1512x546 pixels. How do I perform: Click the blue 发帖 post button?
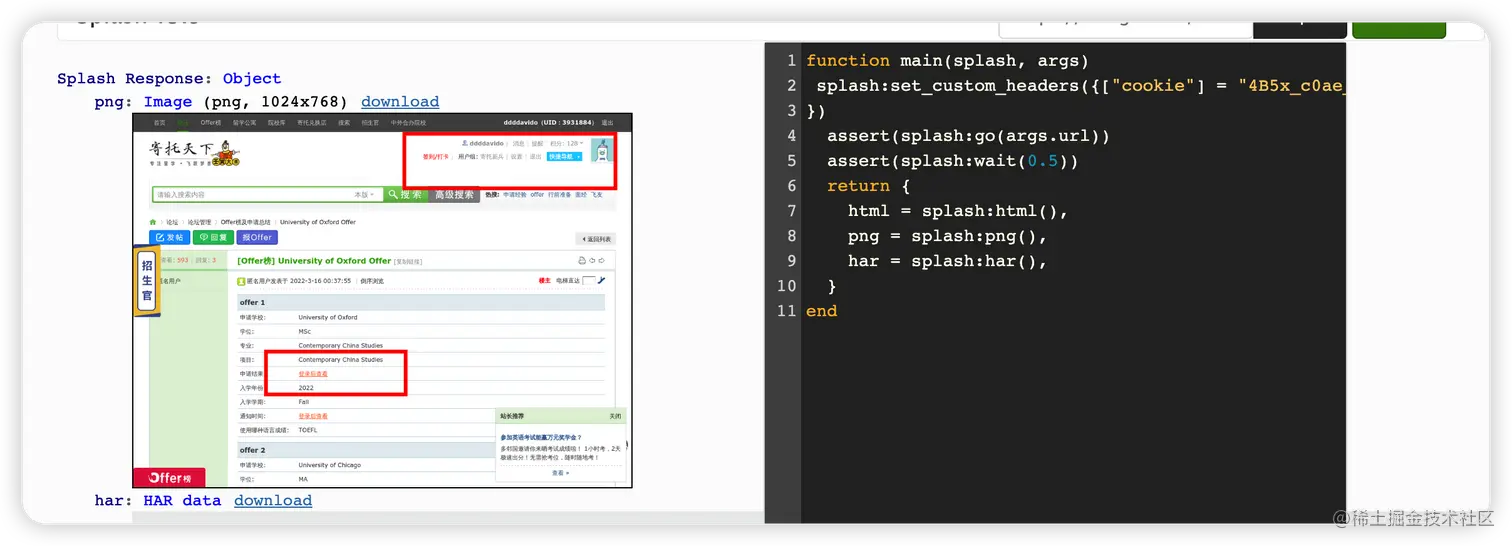169,237
